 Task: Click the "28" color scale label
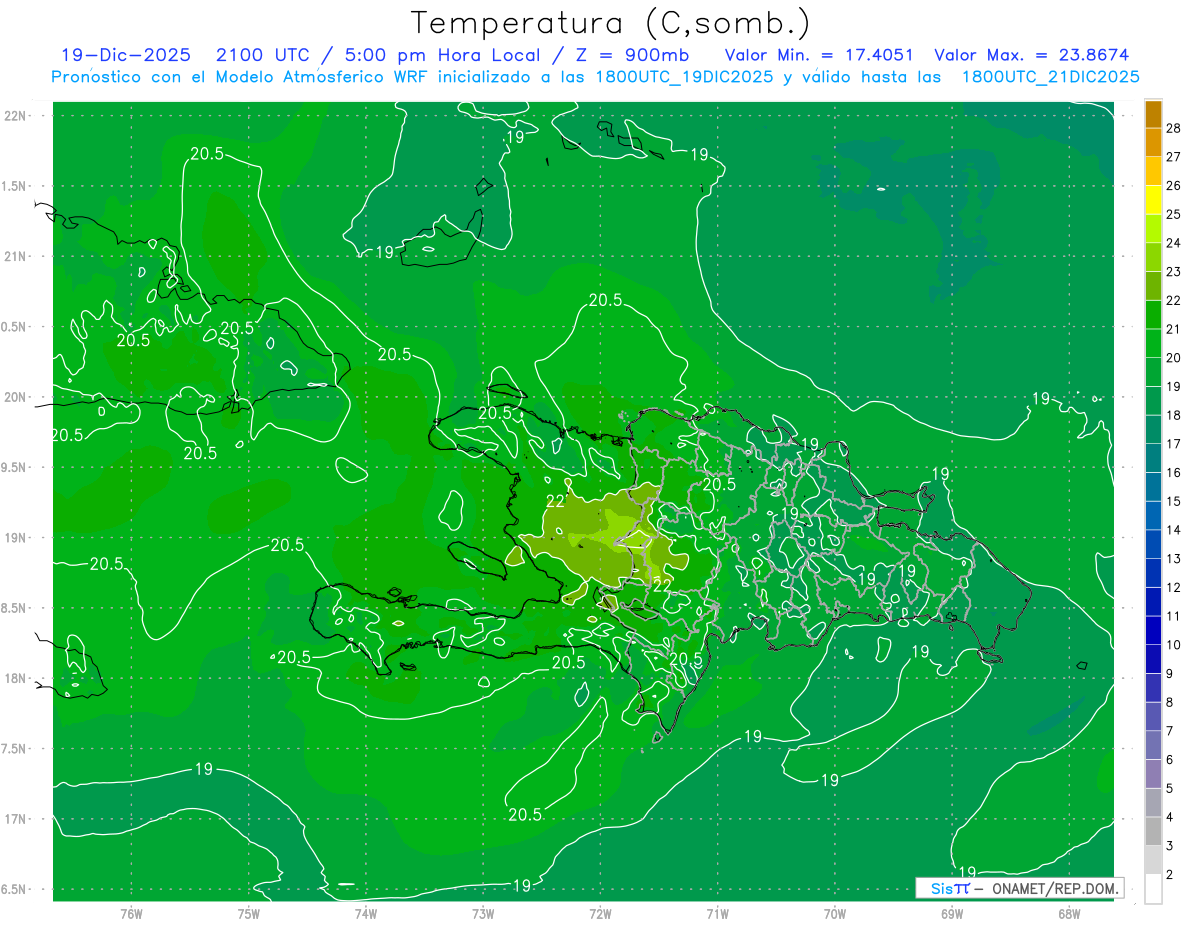[1174, 128]
